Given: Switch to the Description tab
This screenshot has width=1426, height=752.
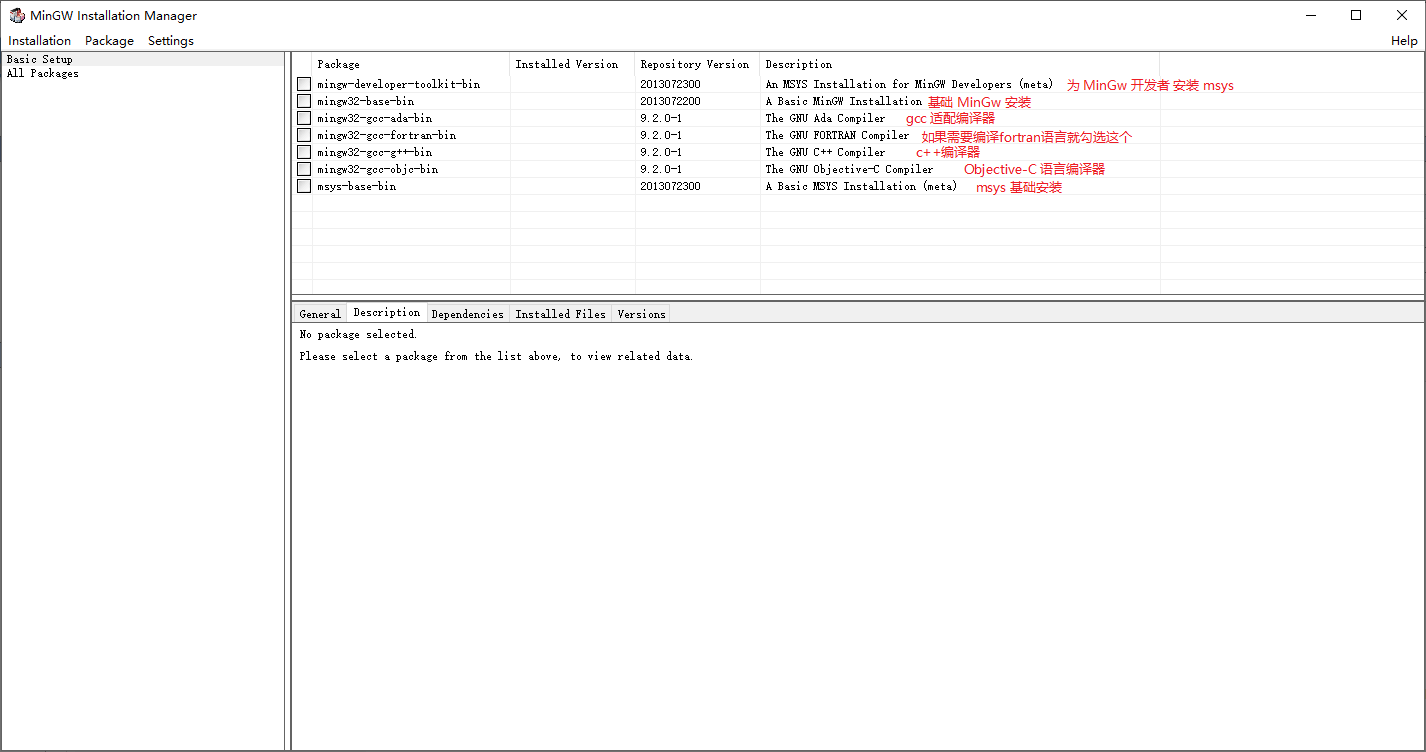Looking at the screenshot, I should (x=387, y=312).
